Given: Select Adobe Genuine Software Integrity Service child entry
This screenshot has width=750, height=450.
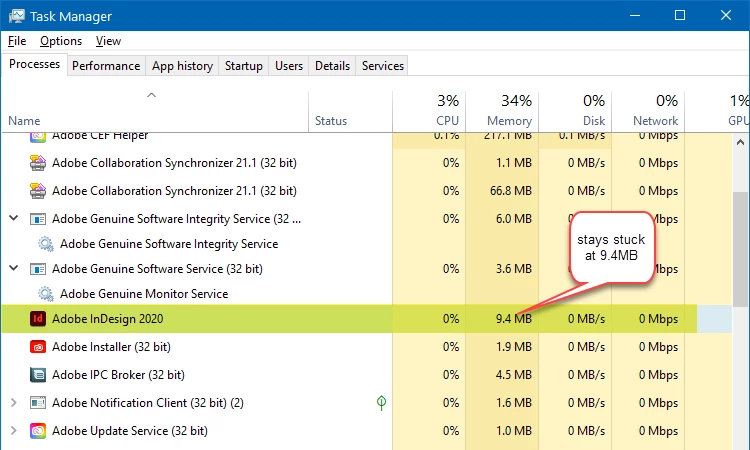Looking at the screenshot, I should (x=169, y=244).
